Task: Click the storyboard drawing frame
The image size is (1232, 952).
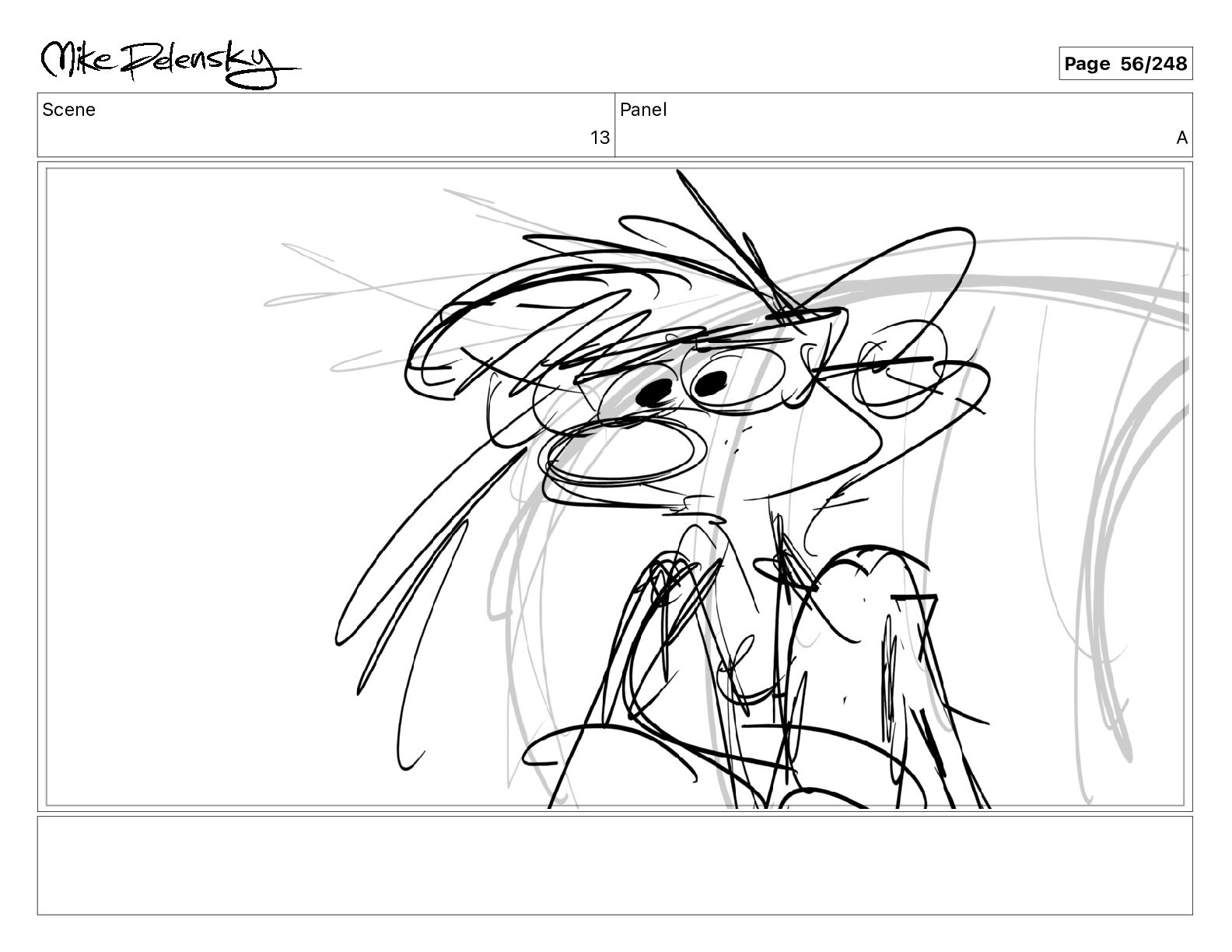Action: [x=614, y=487]
